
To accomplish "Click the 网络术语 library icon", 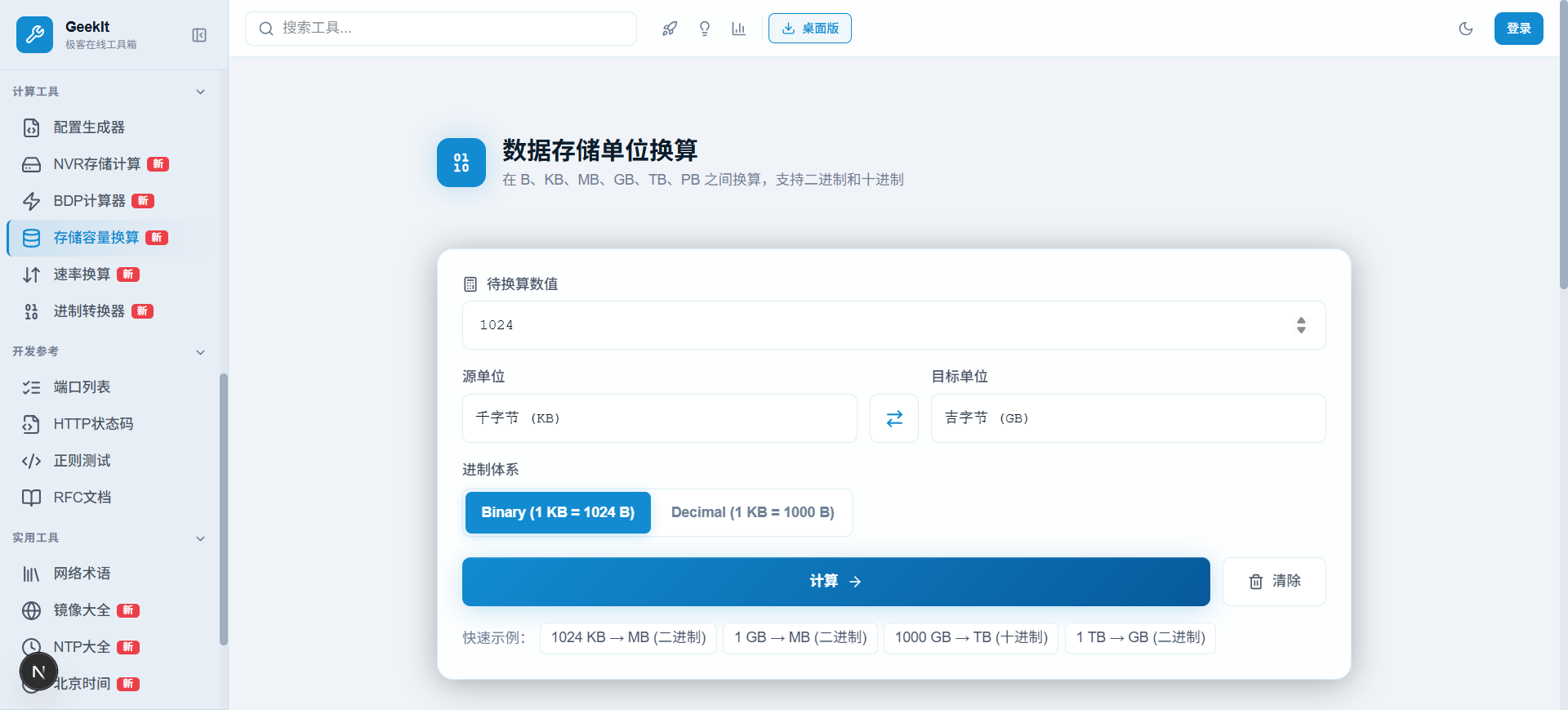I will (31, 574).
